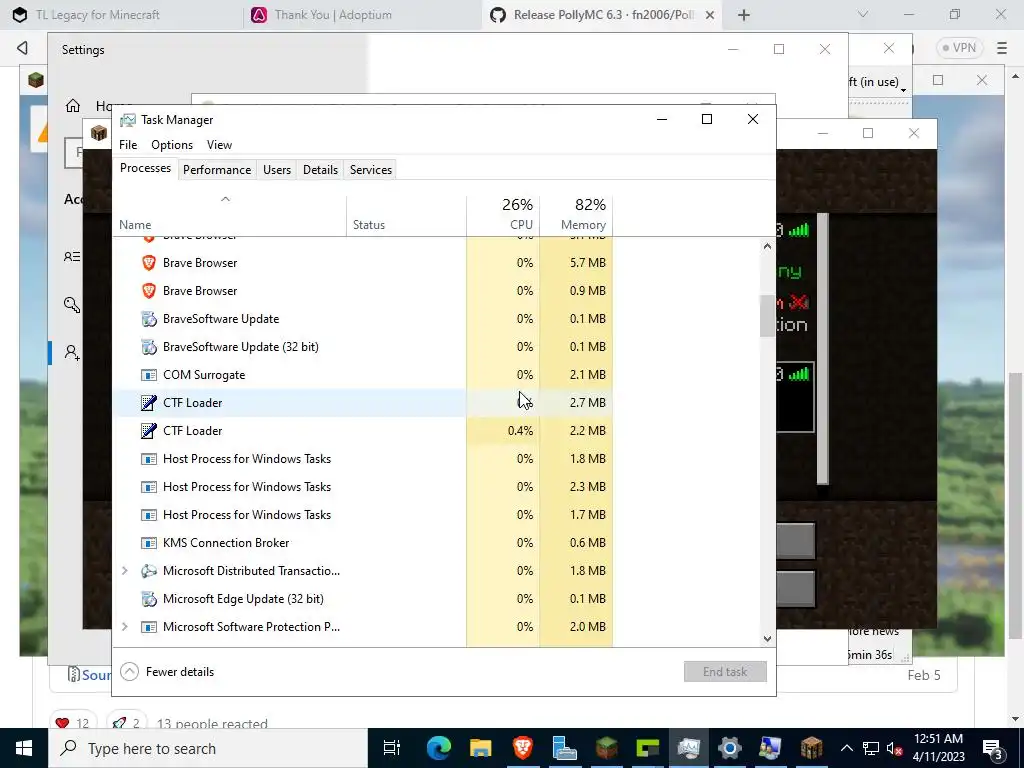
Task: Switch to the Performance tab
Action: pos(217,170)
